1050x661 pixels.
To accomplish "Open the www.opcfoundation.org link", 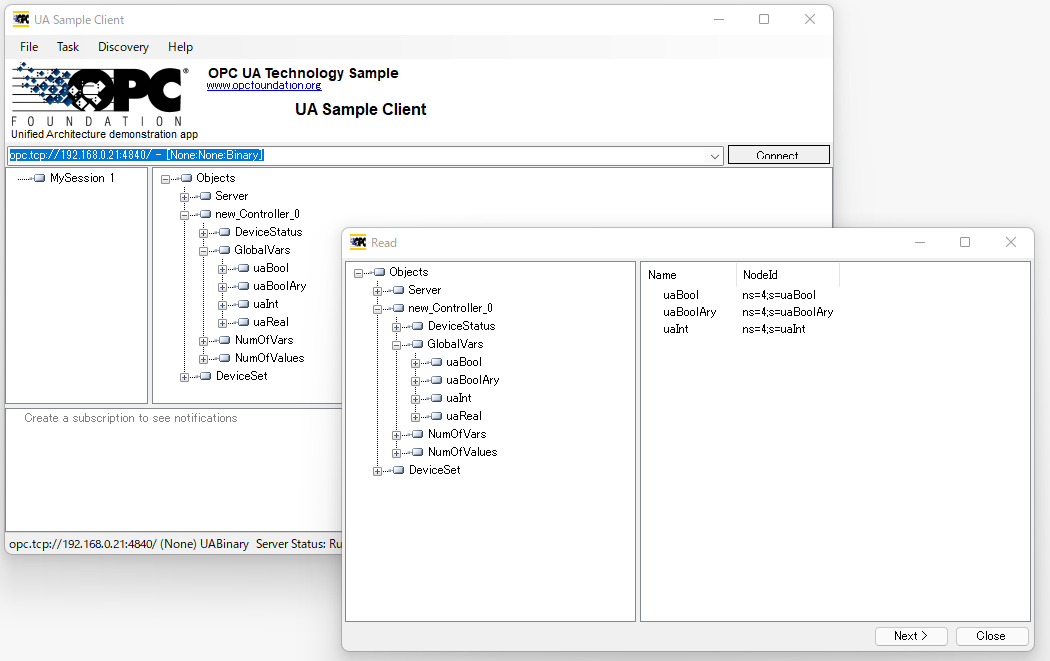I will (264, 86).
